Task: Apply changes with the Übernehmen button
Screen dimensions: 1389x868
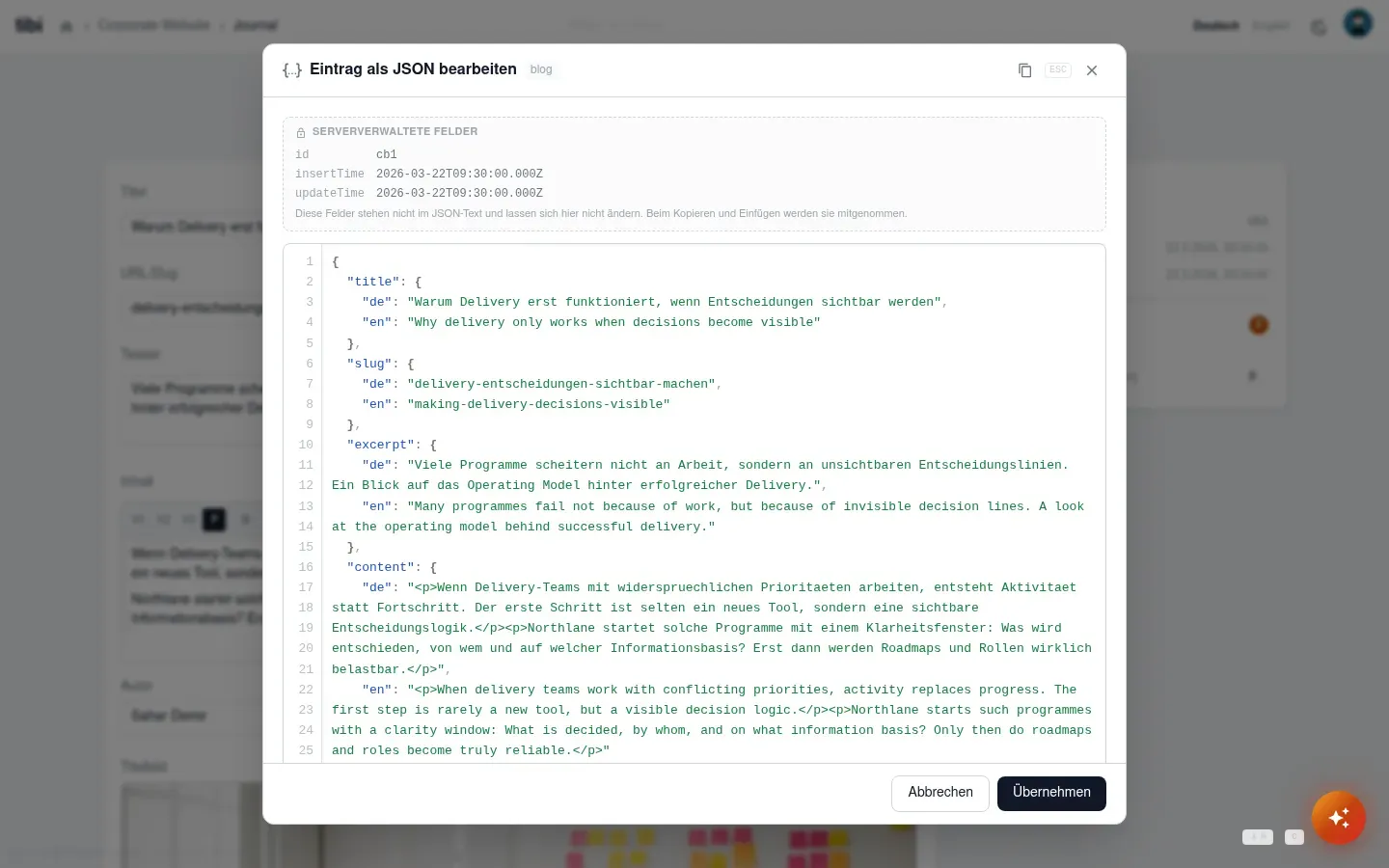Action: tap(1051, 793)
